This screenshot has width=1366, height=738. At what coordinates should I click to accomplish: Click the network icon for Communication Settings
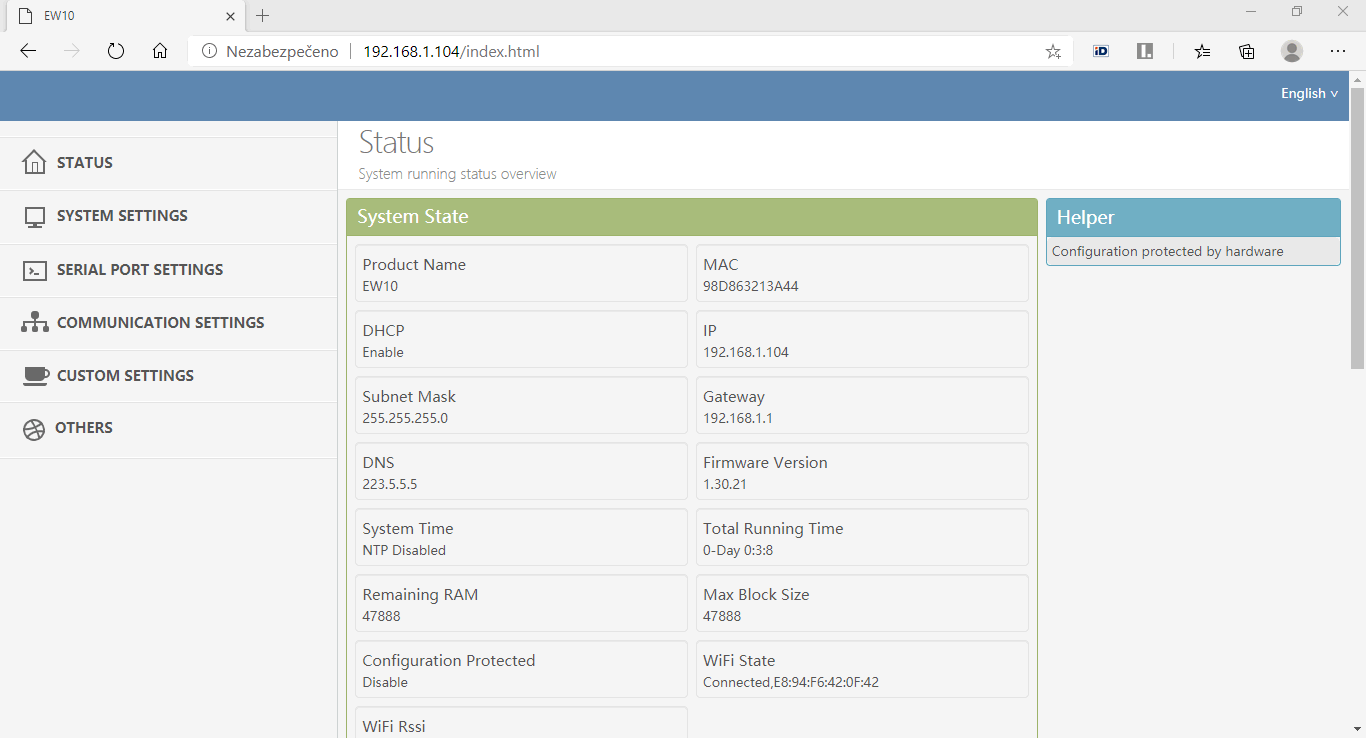coord(35,323)
